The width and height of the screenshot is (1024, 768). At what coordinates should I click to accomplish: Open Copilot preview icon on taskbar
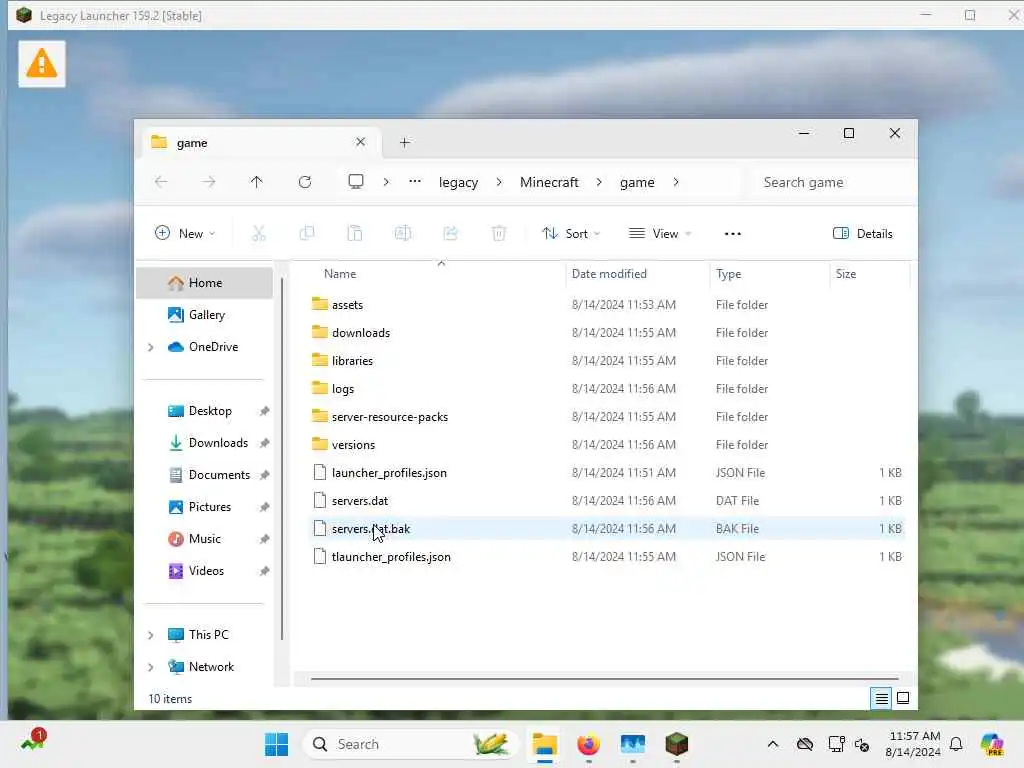coord(992,744)
